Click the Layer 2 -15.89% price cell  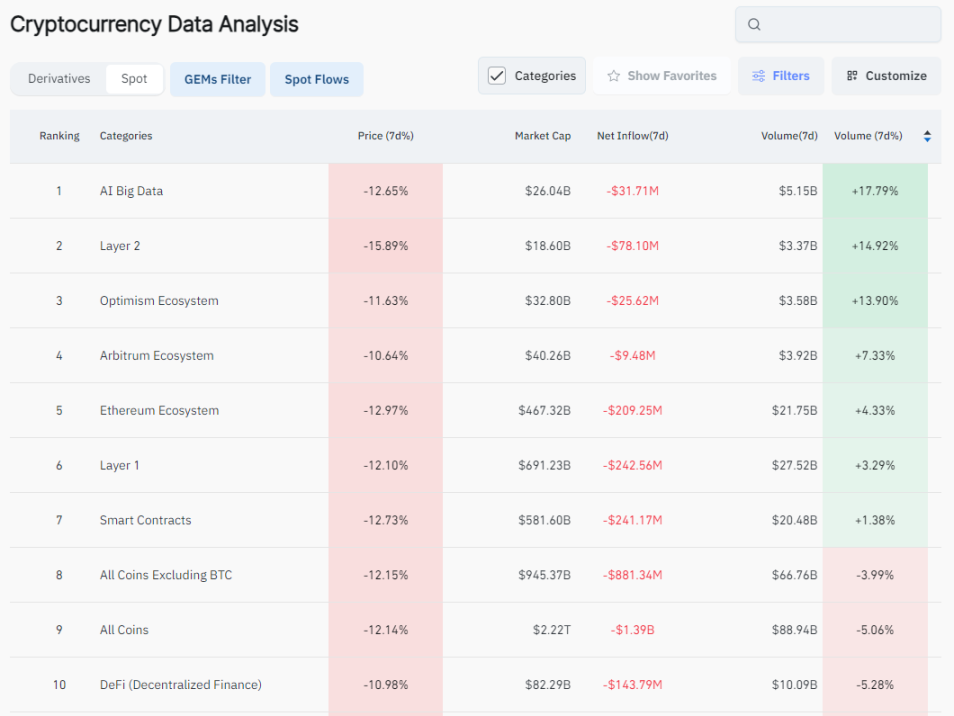pos(385,246)
